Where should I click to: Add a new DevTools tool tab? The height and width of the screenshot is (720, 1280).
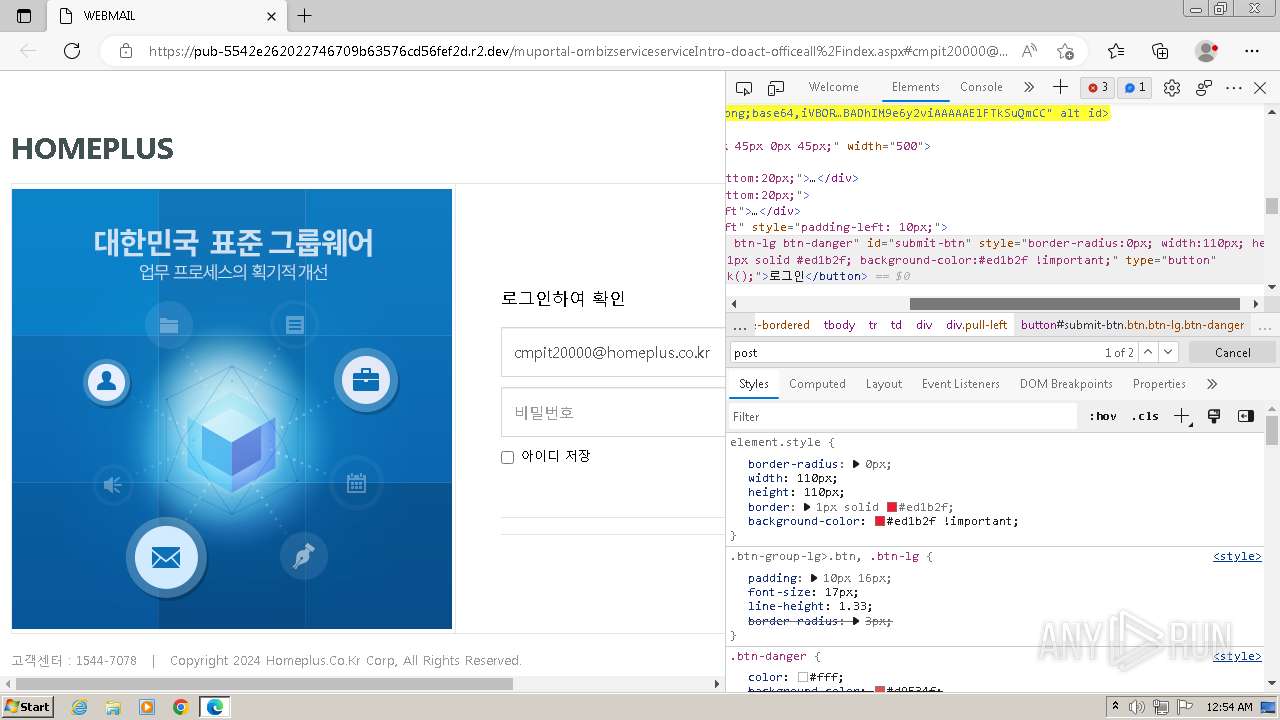click(1060, 87)
